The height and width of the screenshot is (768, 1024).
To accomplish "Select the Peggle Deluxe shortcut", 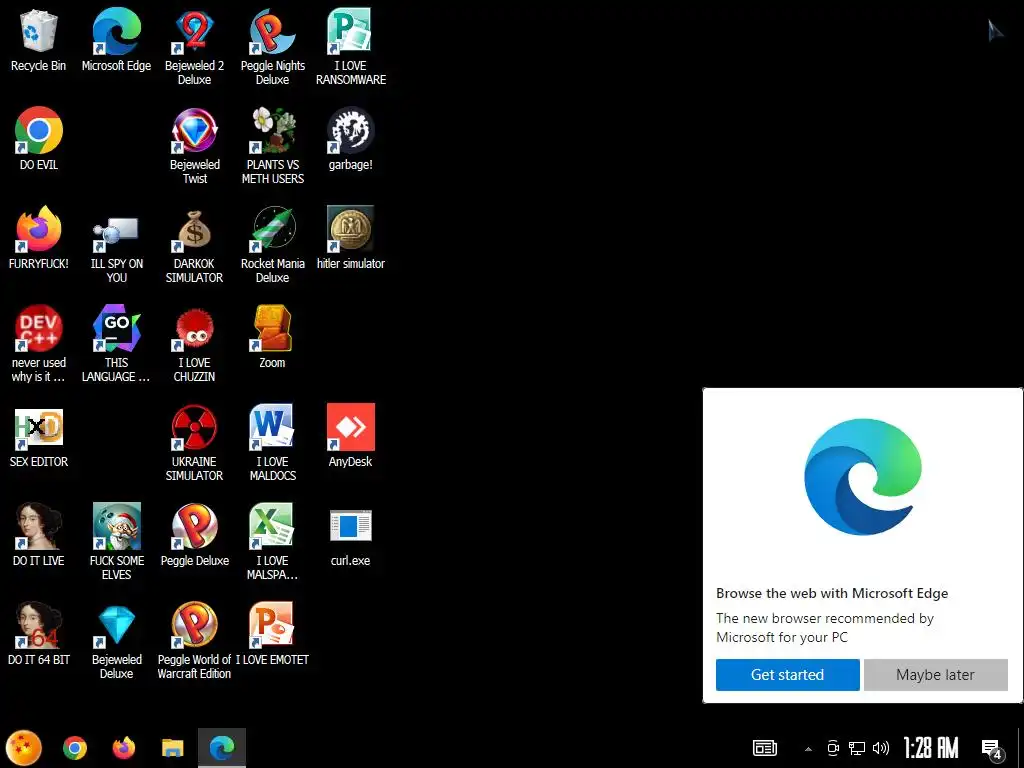I will coord(195,536).
